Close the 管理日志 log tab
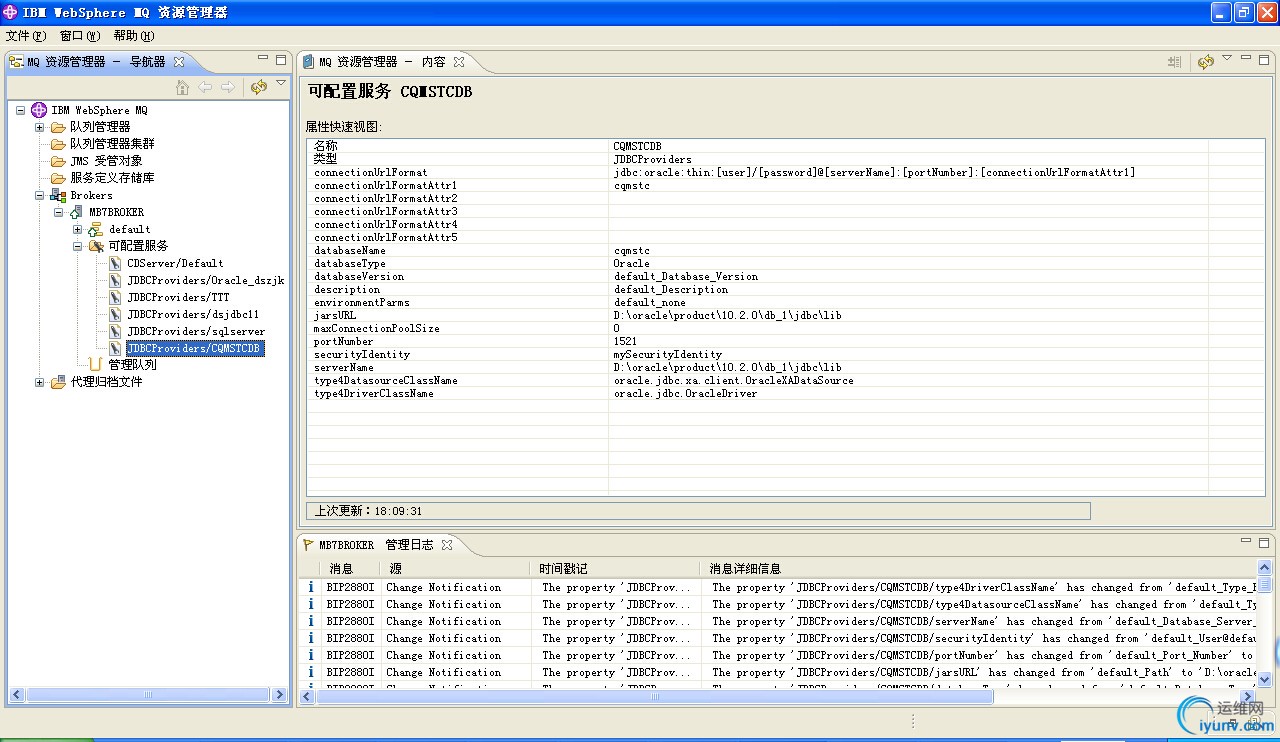Image resolution: width=1280 pixels, height=742 pixels. (447, 545)
